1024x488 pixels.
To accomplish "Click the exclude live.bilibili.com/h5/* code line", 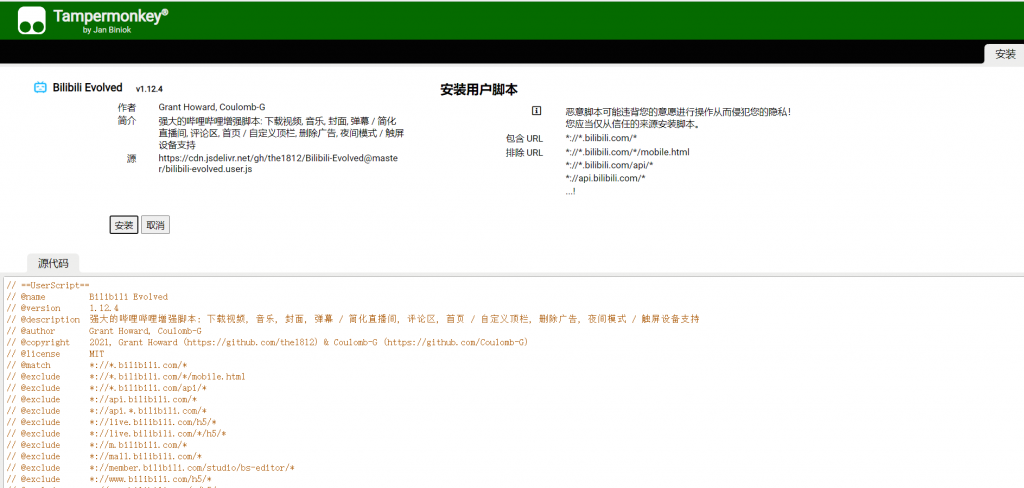I will tap(111, 422).
